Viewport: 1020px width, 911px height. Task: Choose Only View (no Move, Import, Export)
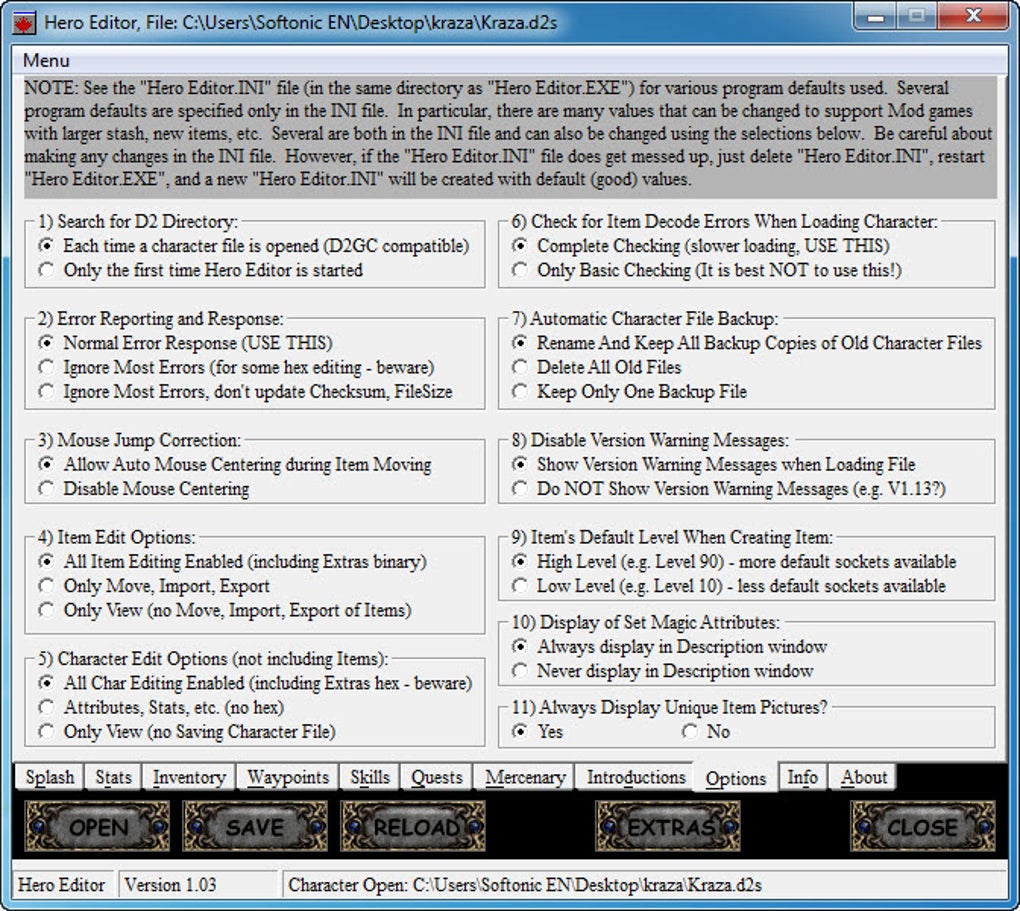pyautogui.click(x=226, y=610)
